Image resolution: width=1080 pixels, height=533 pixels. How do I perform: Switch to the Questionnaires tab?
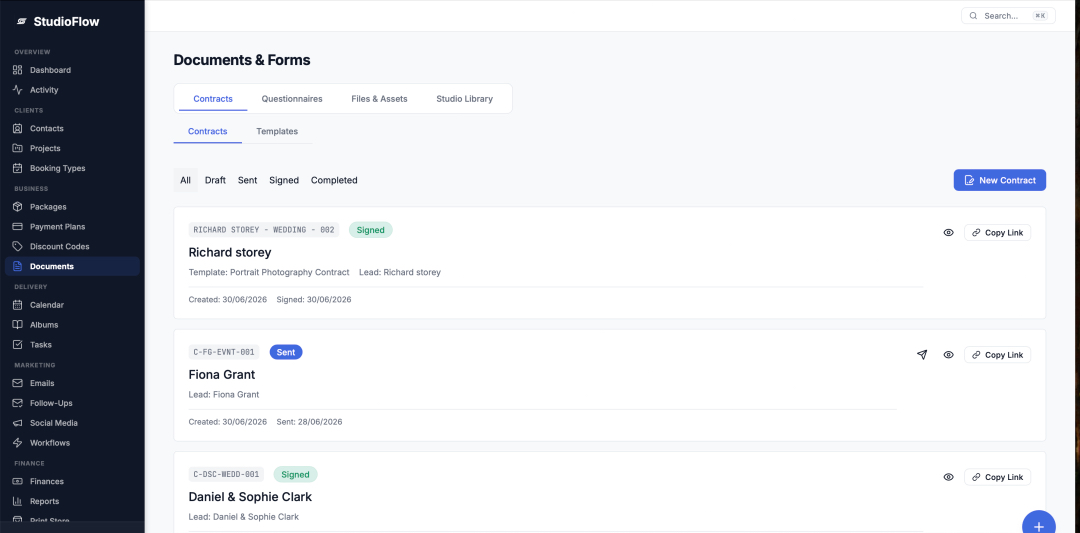click(x=292, y=98)
